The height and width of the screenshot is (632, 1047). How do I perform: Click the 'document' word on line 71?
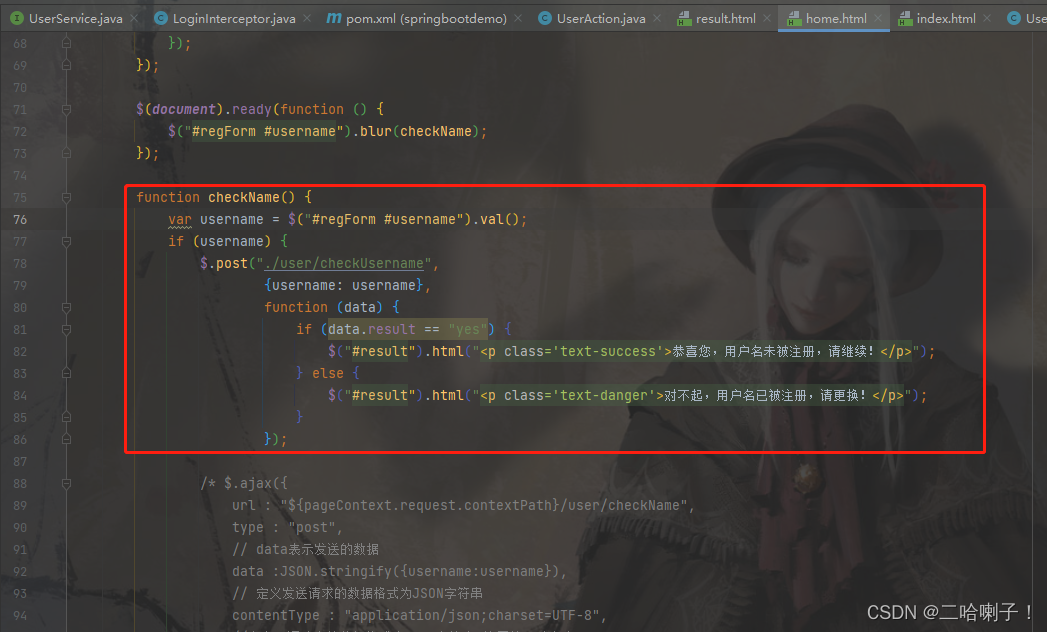[184, 109]
